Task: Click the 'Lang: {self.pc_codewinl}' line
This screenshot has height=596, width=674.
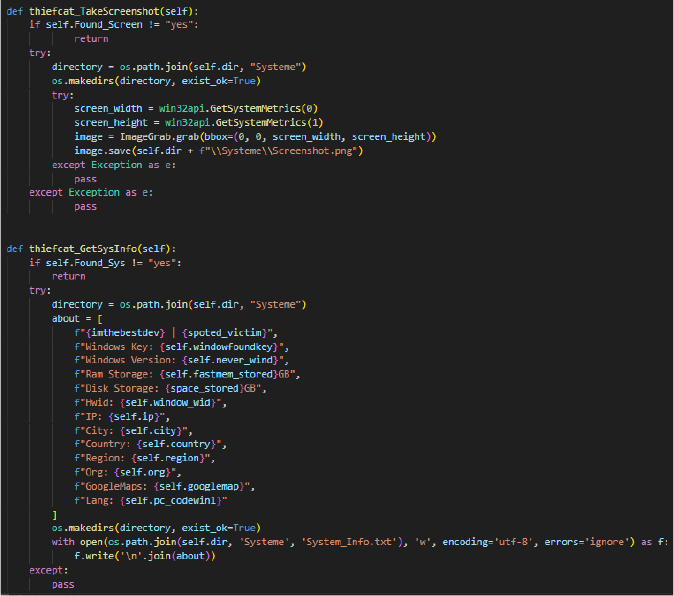Action: [x=151, y=501]
